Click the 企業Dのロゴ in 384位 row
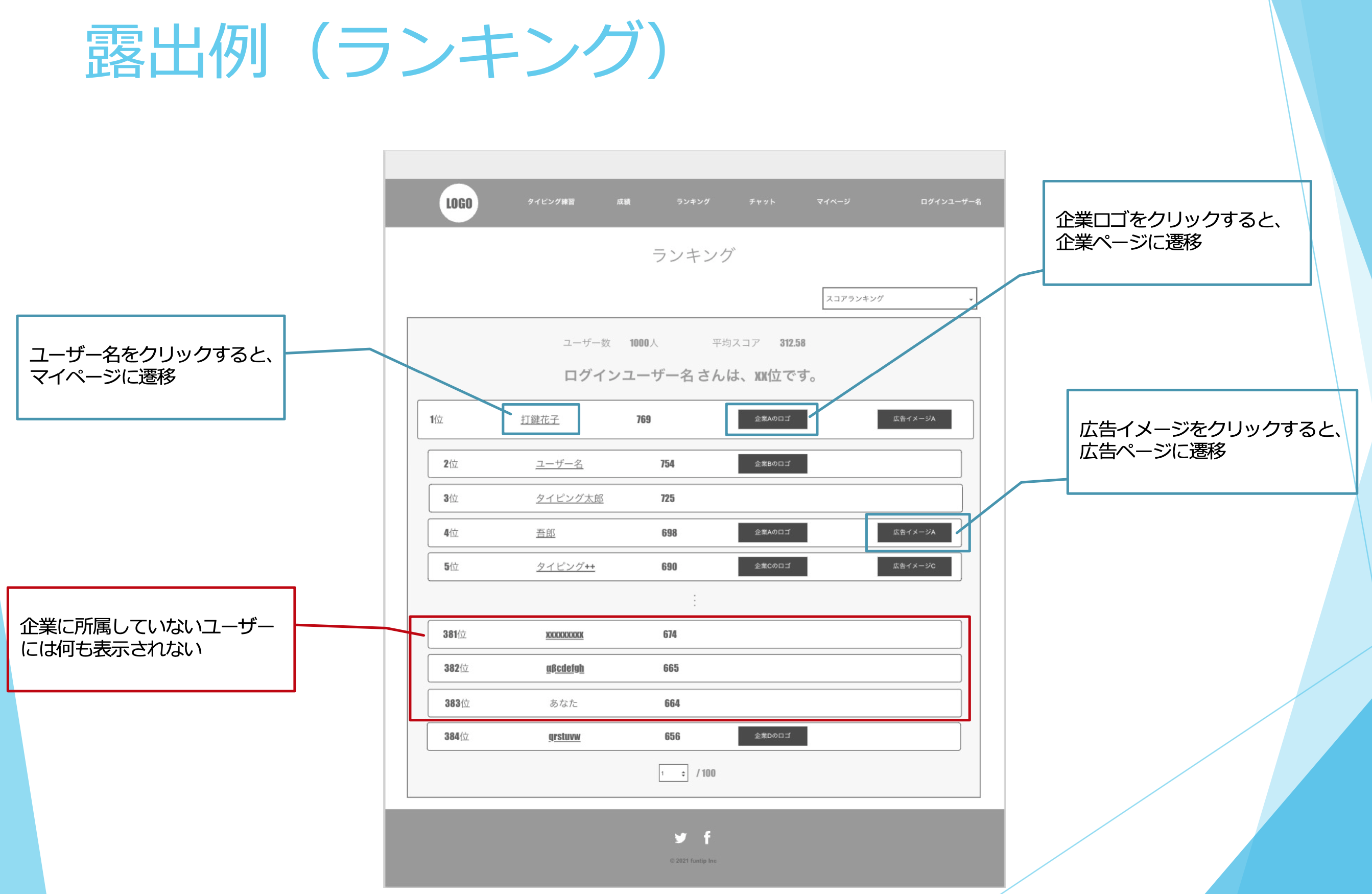 [x=772, y=736]
